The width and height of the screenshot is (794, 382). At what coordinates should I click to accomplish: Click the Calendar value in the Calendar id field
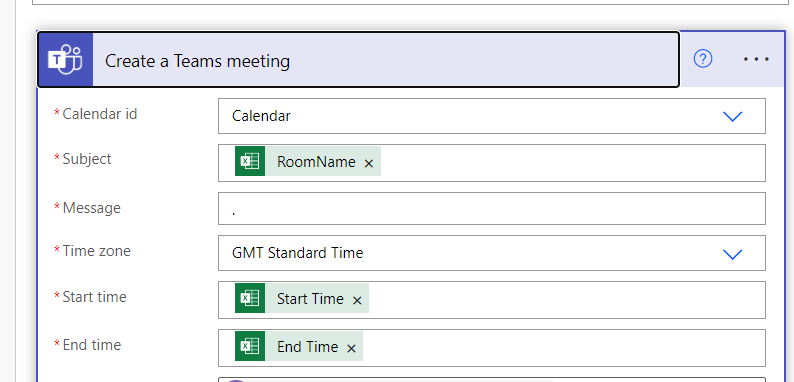[261, 116]
